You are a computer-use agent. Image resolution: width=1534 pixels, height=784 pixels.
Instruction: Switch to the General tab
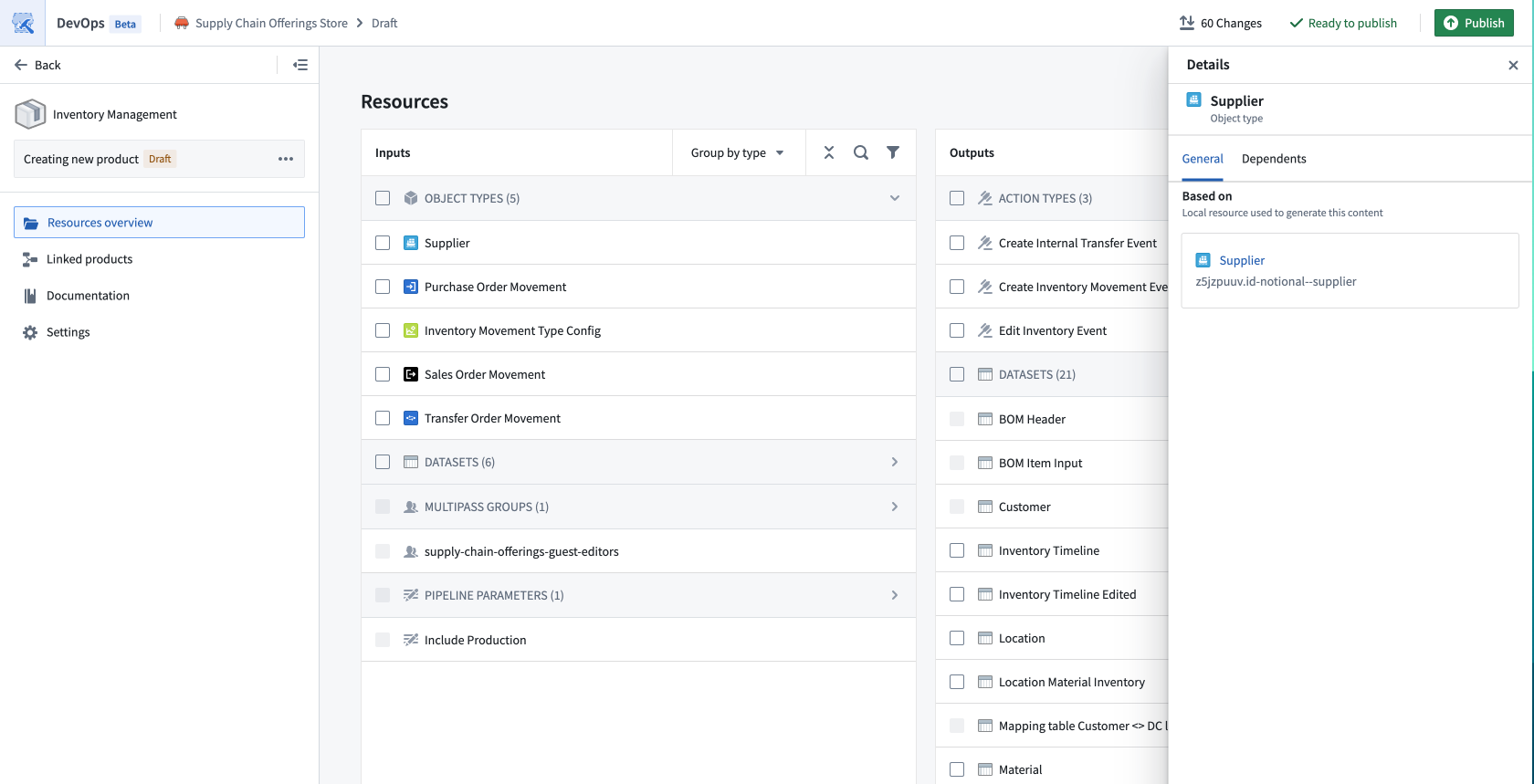(x=1203, y=159)
